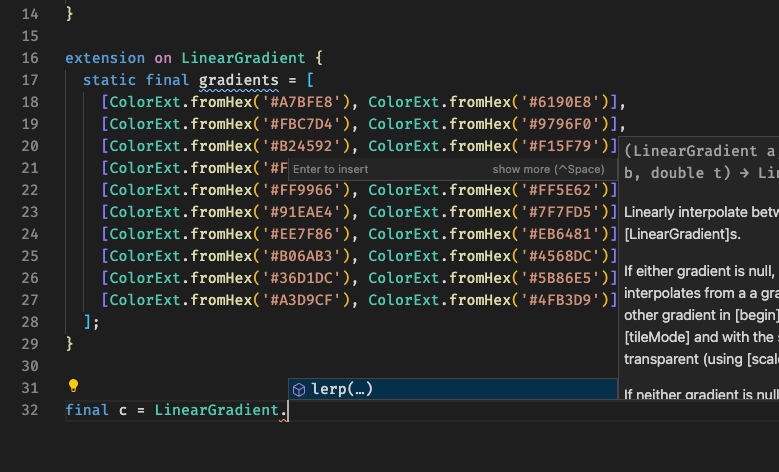Click the 'static' keyword before gradients
This screenshot has height=472, width=779.
(109, 80)
